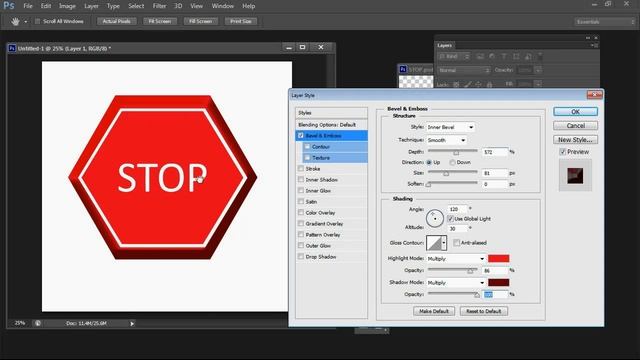Click the status bar icon beside zoom percentage
Screen dimensions: 640x360
click(38, 323)
